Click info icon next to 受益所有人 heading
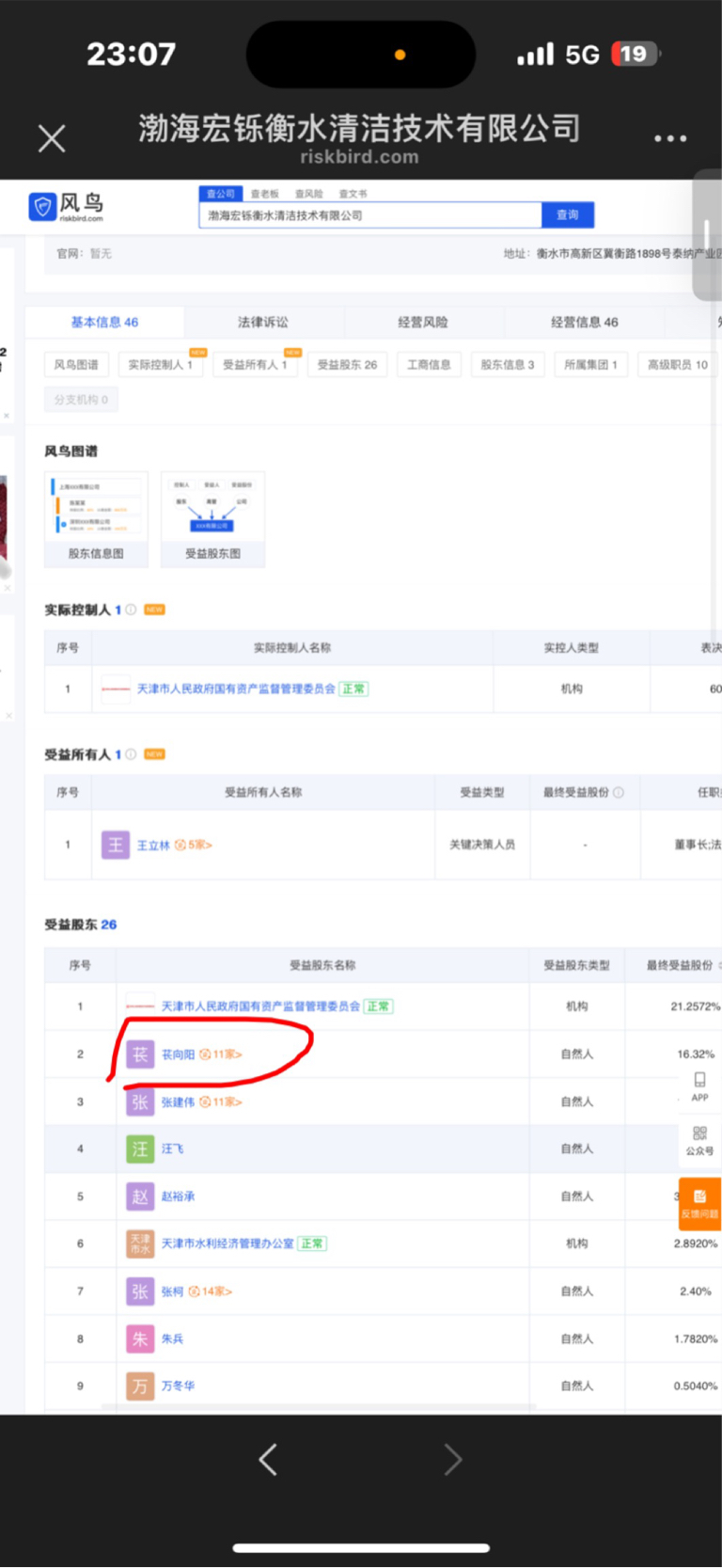 pyautogui.click(x=131, y=754)
